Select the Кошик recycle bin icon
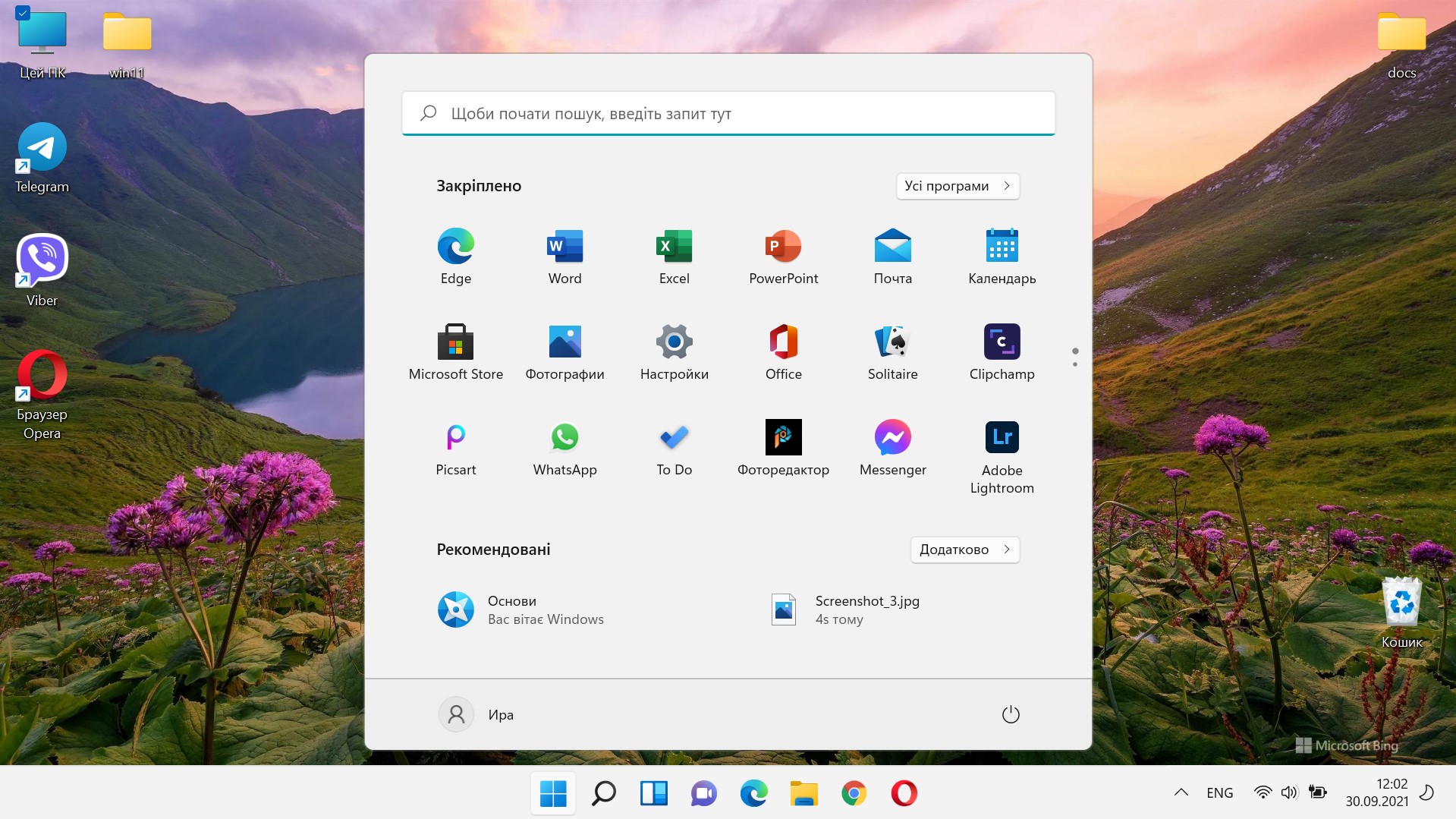 click(1402, 613)
